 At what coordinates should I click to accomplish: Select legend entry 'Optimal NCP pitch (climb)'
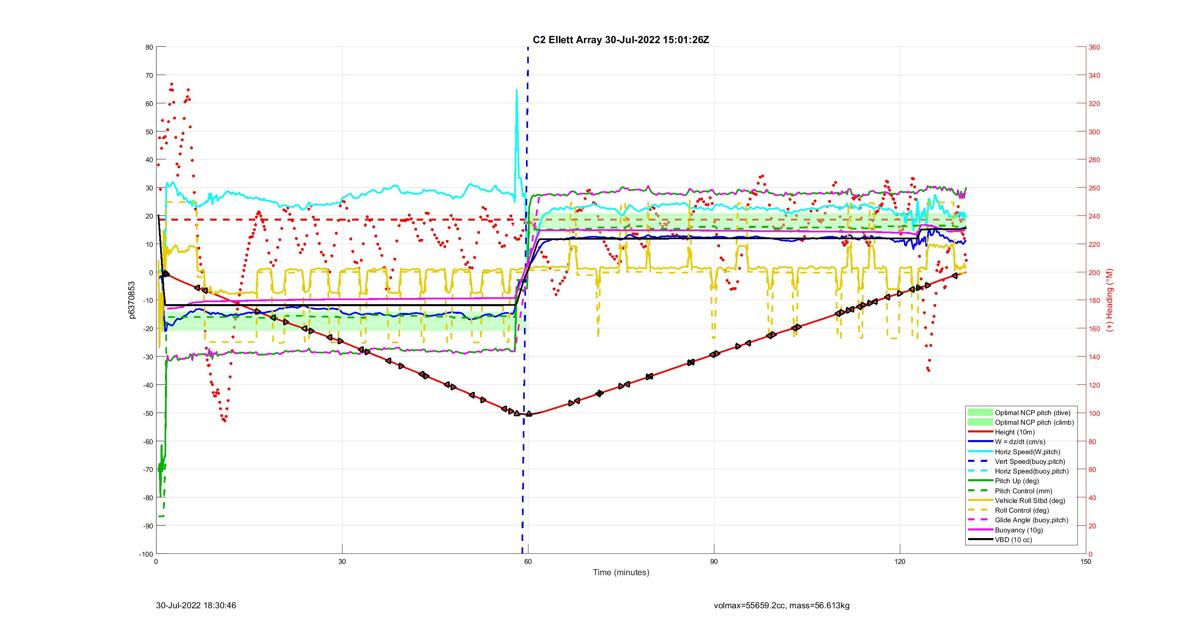tap(1034, 422)
